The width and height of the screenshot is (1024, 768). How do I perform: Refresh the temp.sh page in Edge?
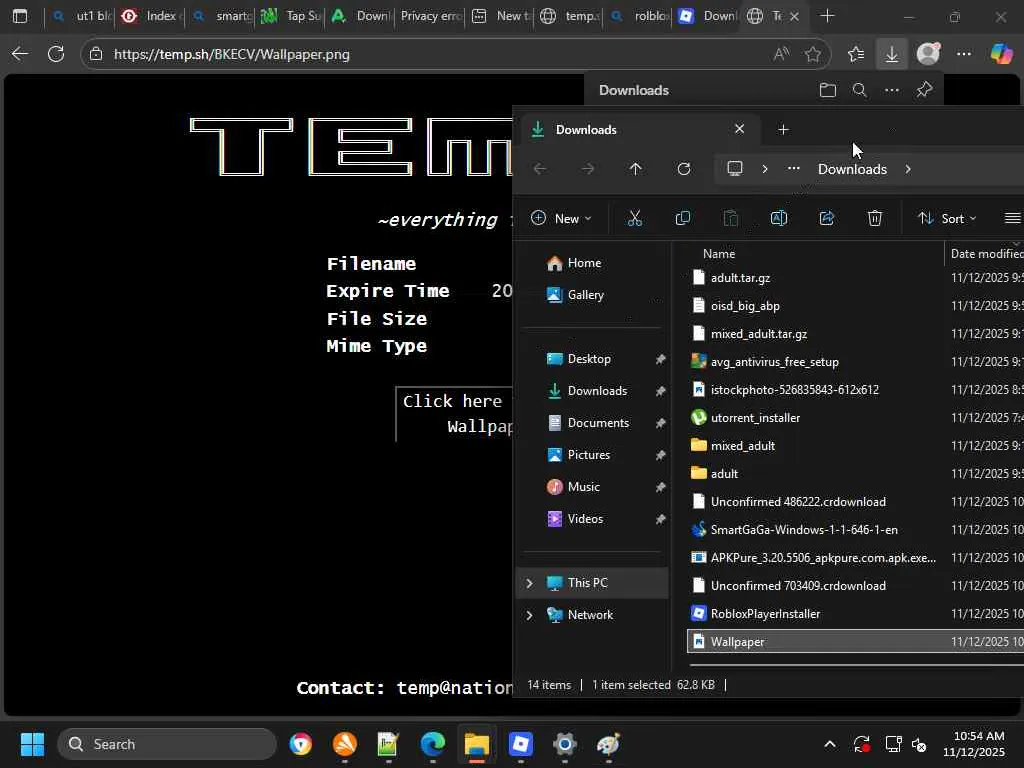[56, 54]
